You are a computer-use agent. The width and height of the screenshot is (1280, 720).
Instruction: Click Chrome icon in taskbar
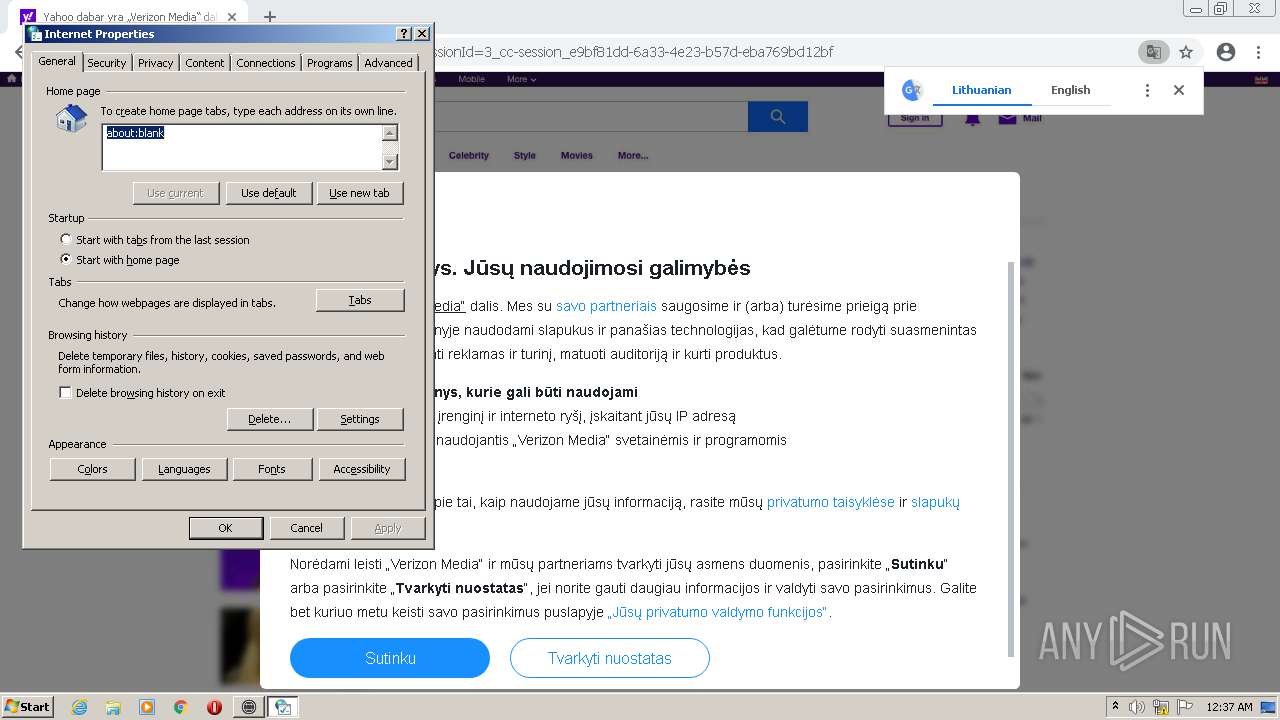tap(181, 707)
